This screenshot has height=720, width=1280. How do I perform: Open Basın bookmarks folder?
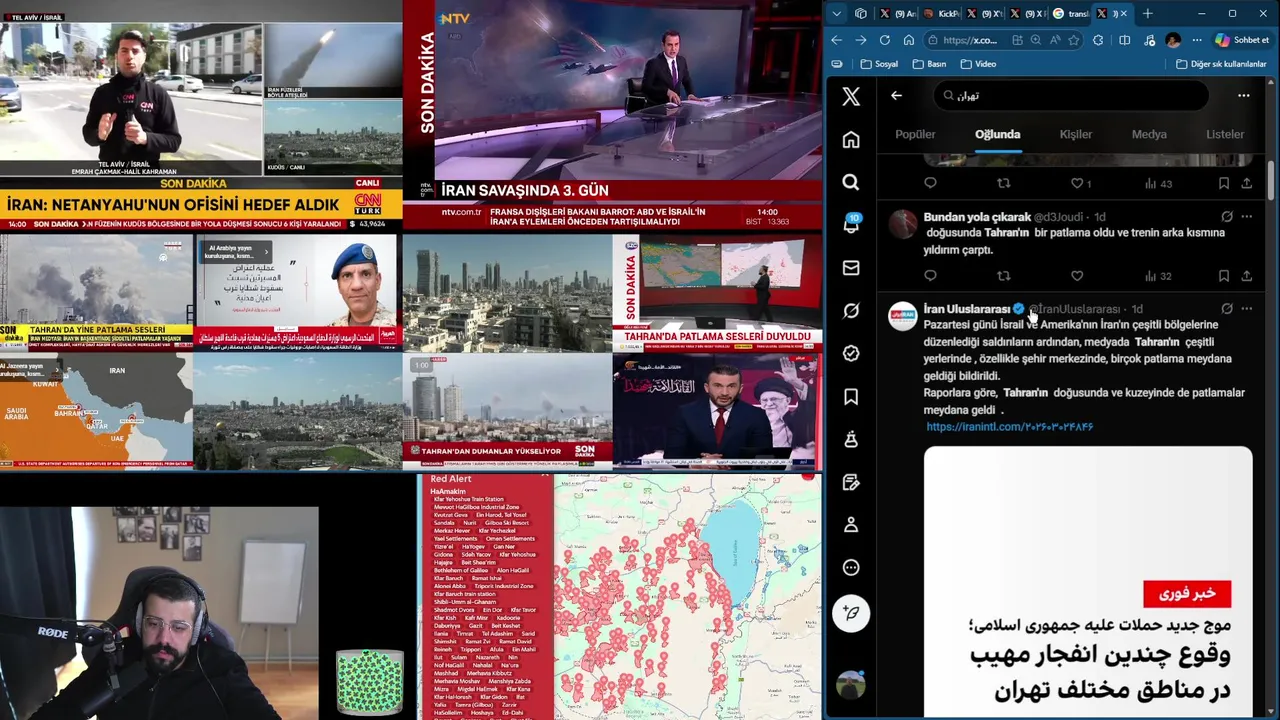pos(929,64)
